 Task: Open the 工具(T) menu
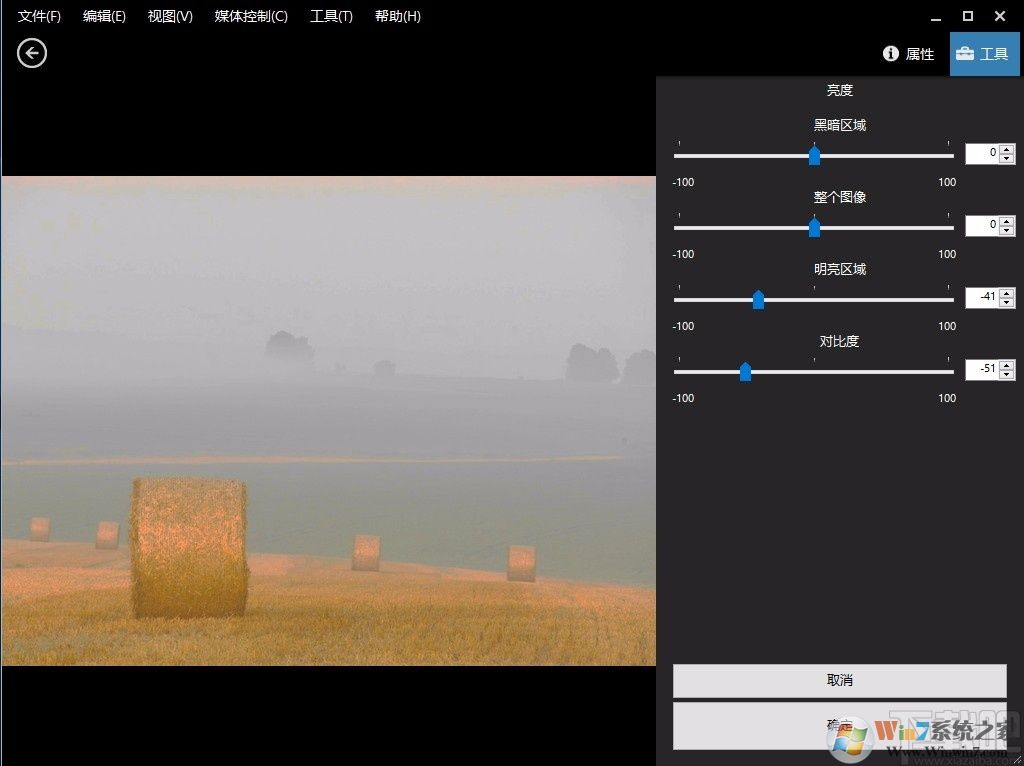point(331,16)
